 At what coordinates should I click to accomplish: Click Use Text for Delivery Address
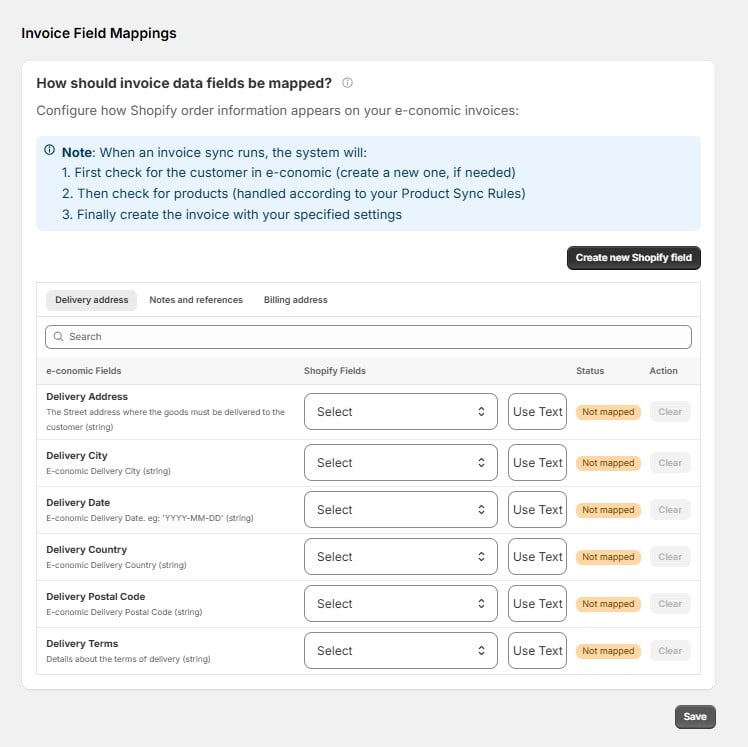pos(538,412)
